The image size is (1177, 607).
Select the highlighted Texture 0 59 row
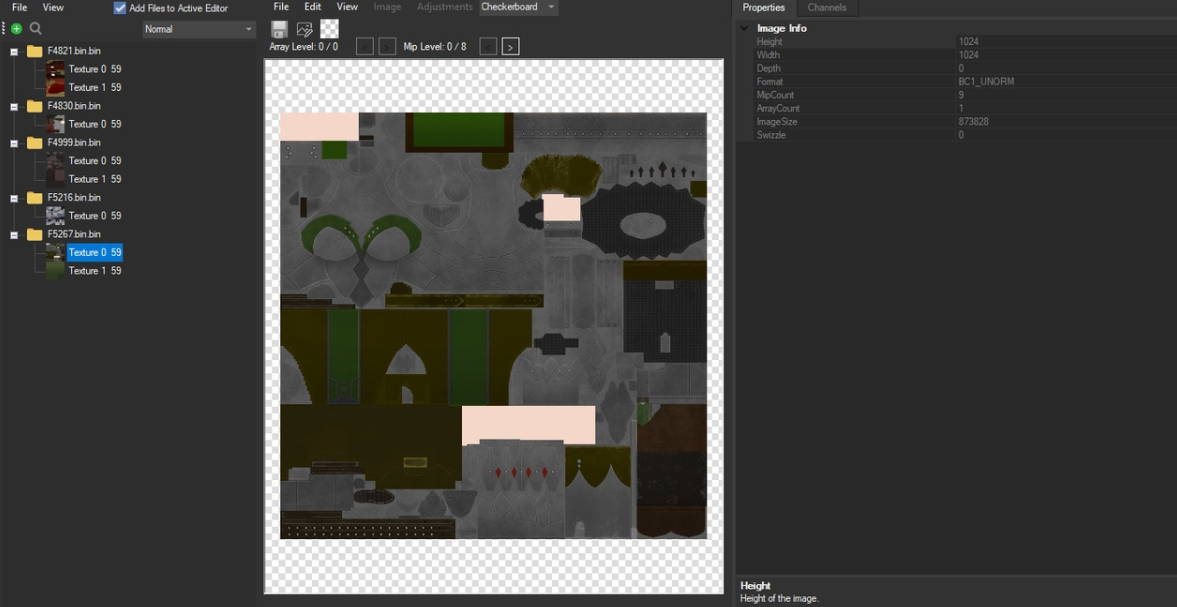[x=95, y=252]
